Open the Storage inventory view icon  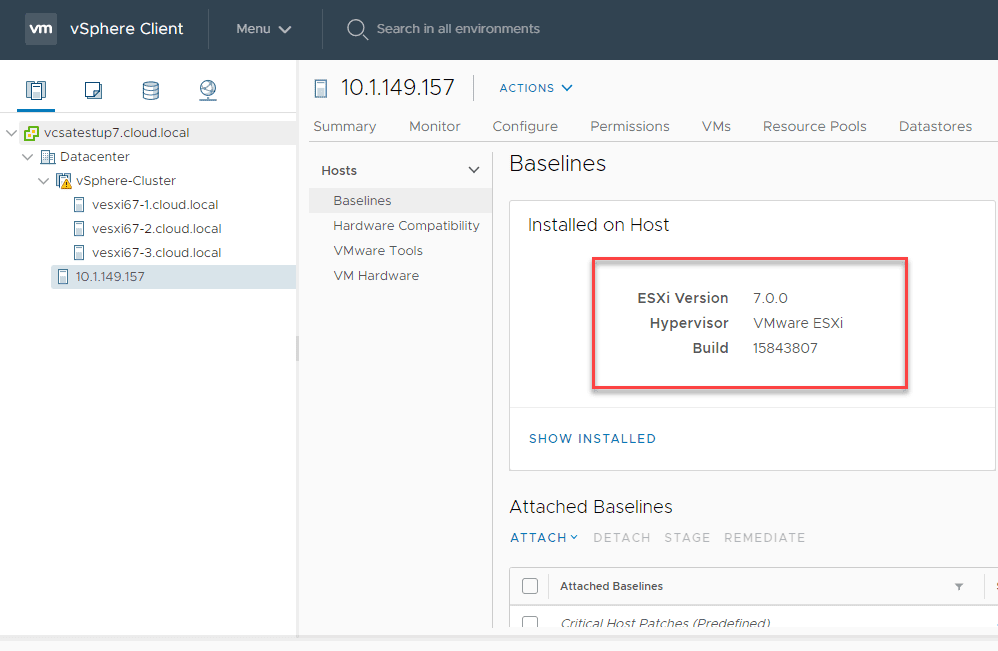(150, 91)
